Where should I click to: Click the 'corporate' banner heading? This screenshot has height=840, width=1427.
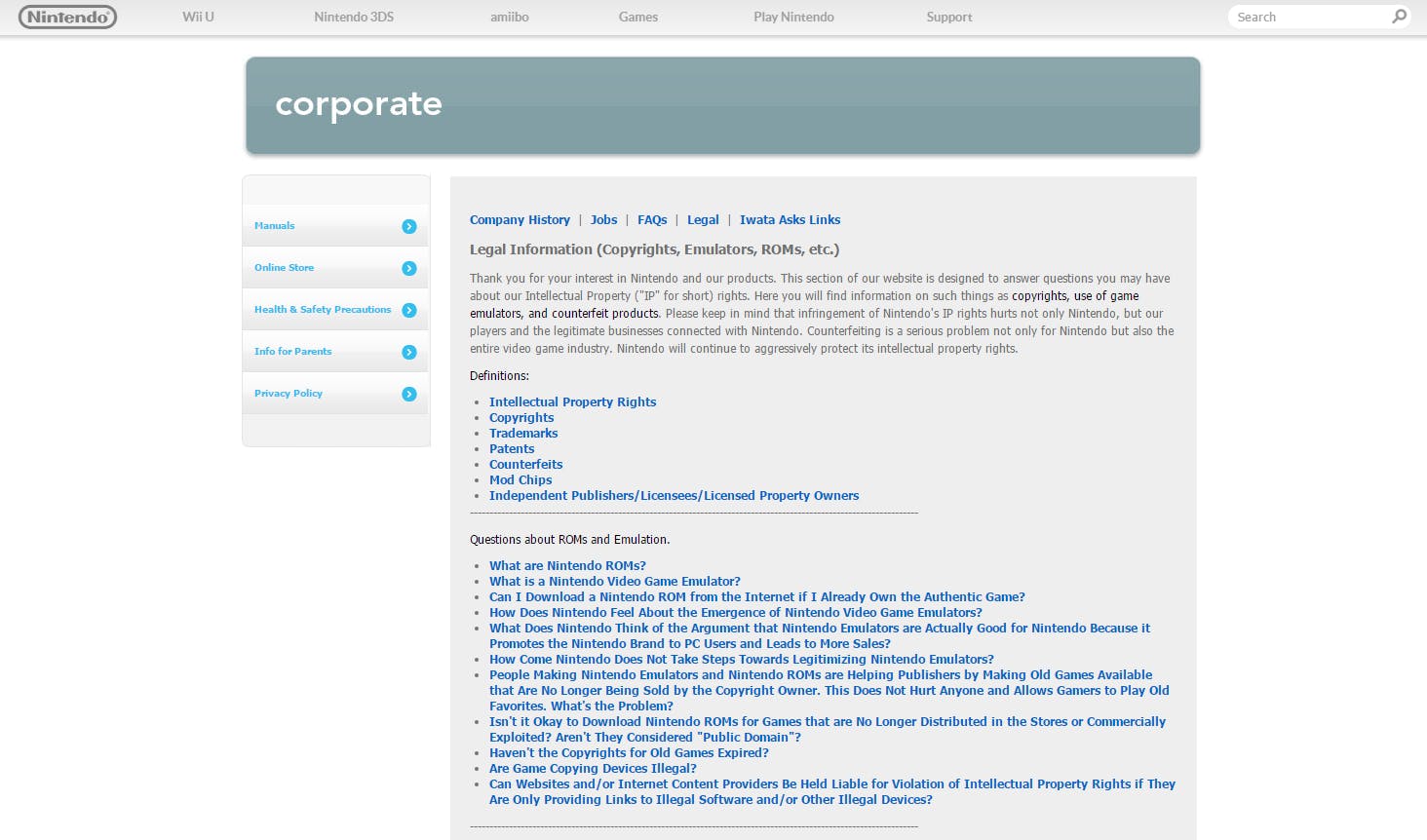coord(359,104)
